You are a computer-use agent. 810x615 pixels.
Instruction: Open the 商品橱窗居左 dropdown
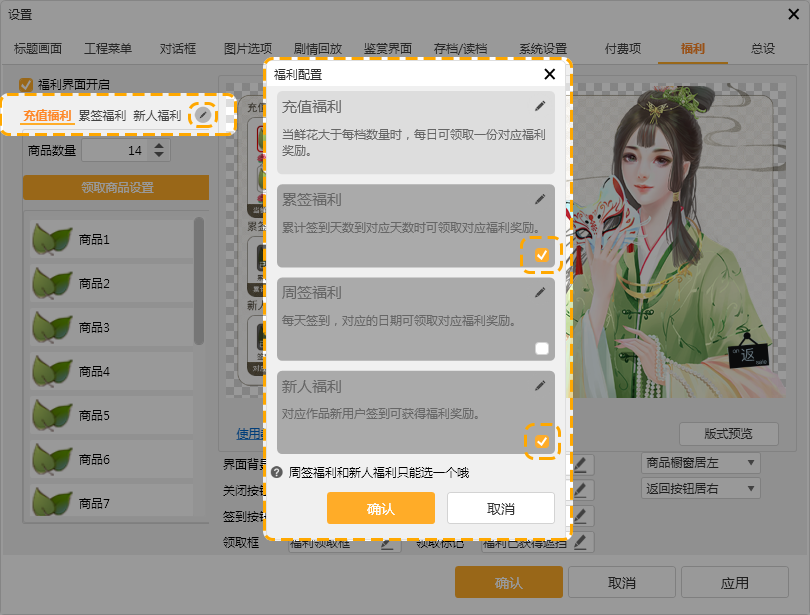[700, 463]
